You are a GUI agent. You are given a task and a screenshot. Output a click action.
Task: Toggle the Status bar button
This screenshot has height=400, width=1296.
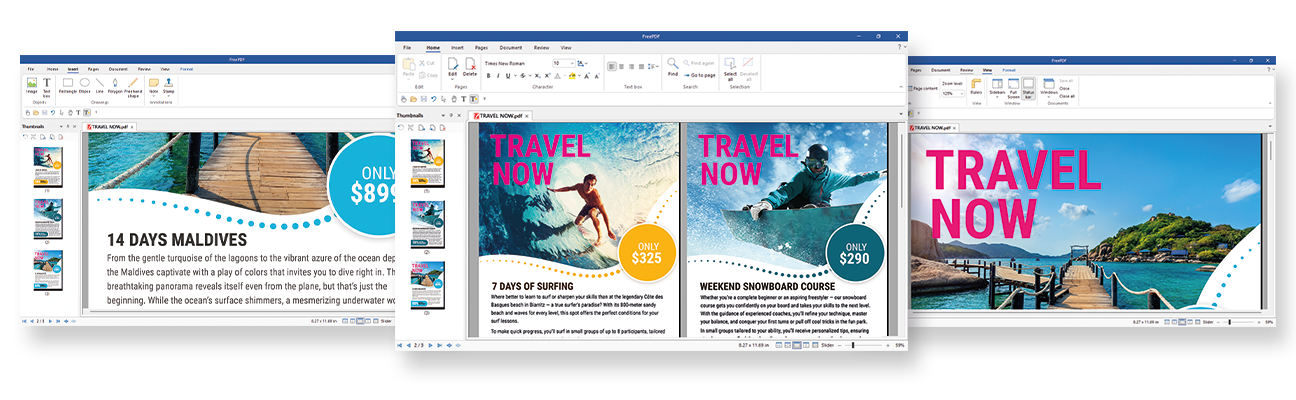(1029, 87)
